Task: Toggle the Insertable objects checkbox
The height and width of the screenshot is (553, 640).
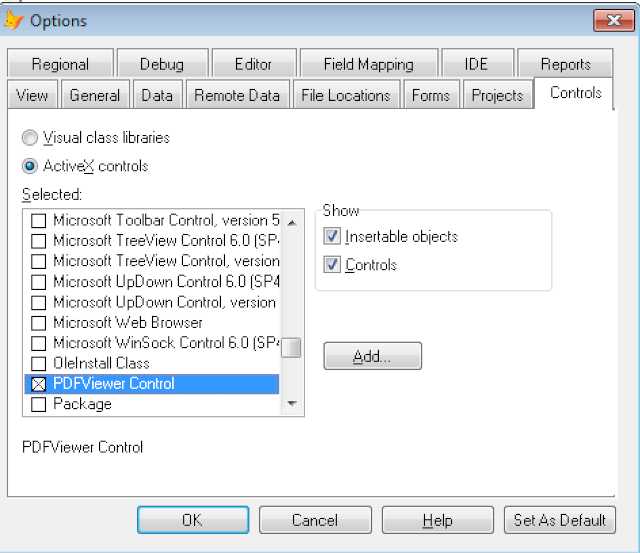Action: pyautogui.click(x=332, y=237)
